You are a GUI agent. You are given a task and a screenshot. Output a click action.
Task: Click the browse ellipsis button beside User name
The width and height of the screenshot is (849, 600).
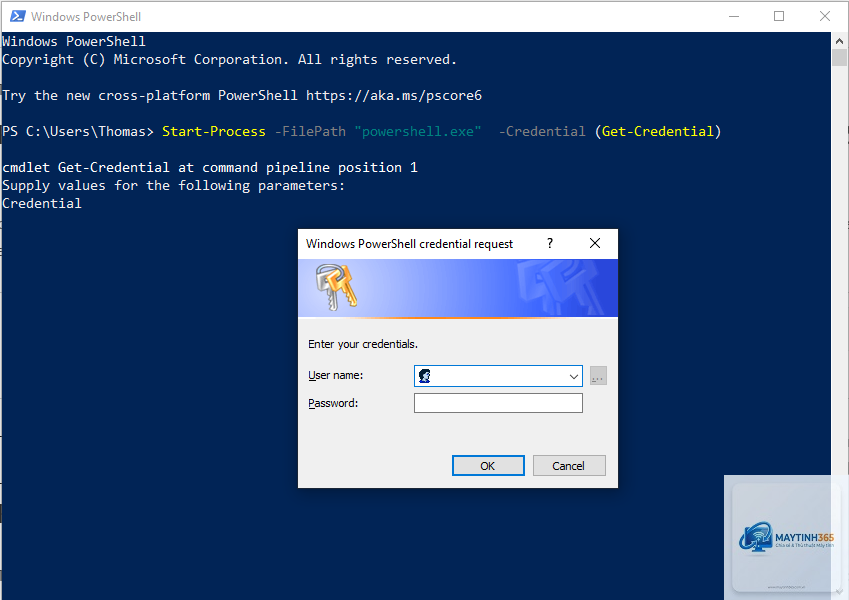[x=598, y=376]
